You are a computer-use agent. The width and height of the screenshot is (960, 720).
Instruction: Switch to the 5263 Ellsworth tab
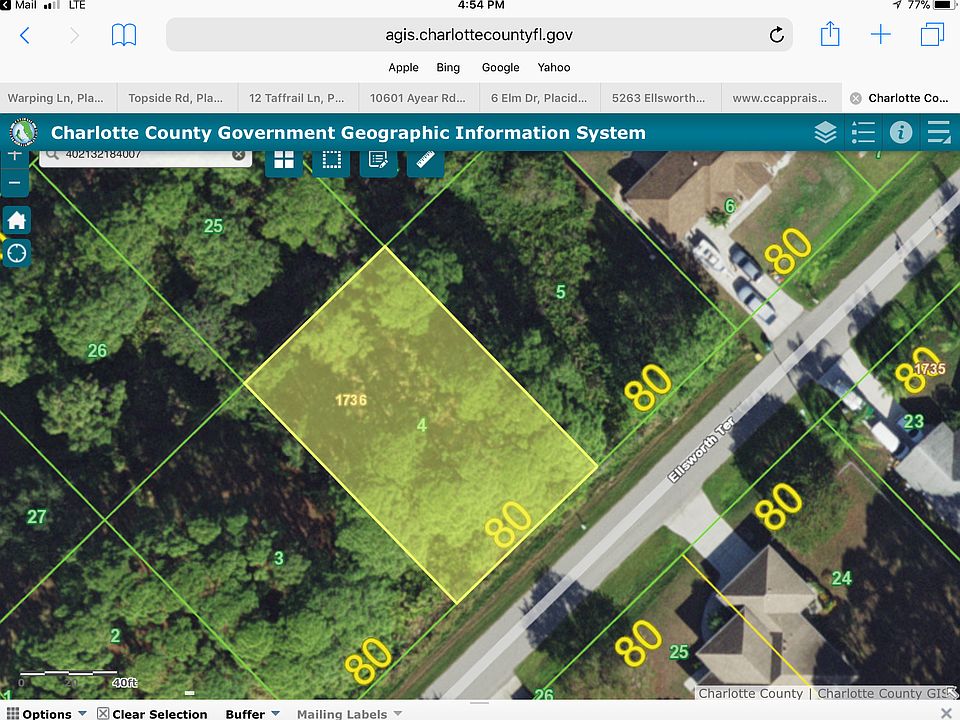(659, 98)
